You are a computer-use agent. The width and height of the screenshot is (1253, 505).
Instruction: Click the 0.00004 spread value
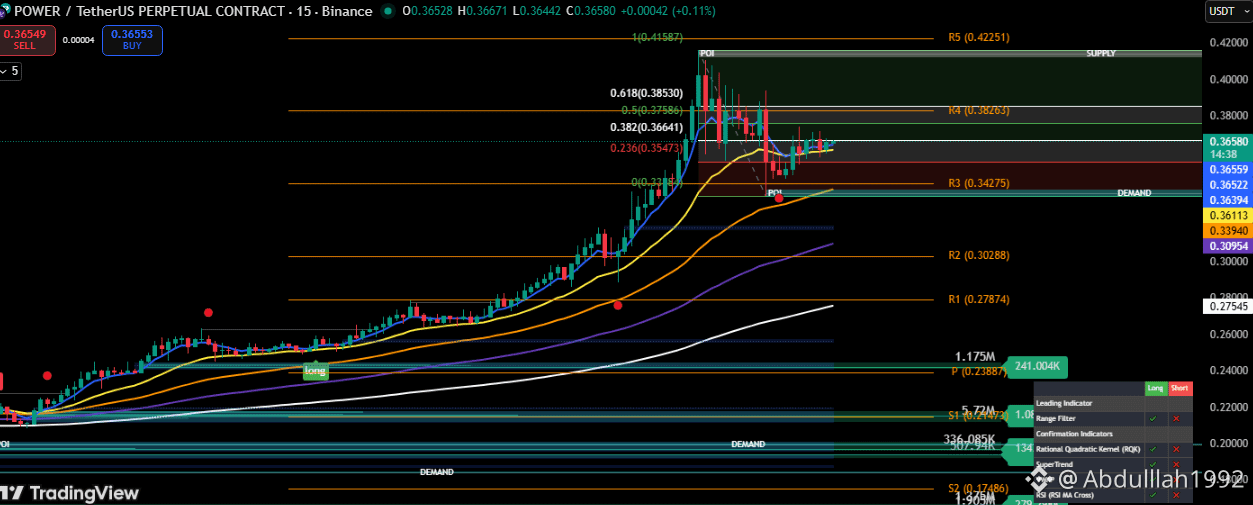tap(78, 40)
